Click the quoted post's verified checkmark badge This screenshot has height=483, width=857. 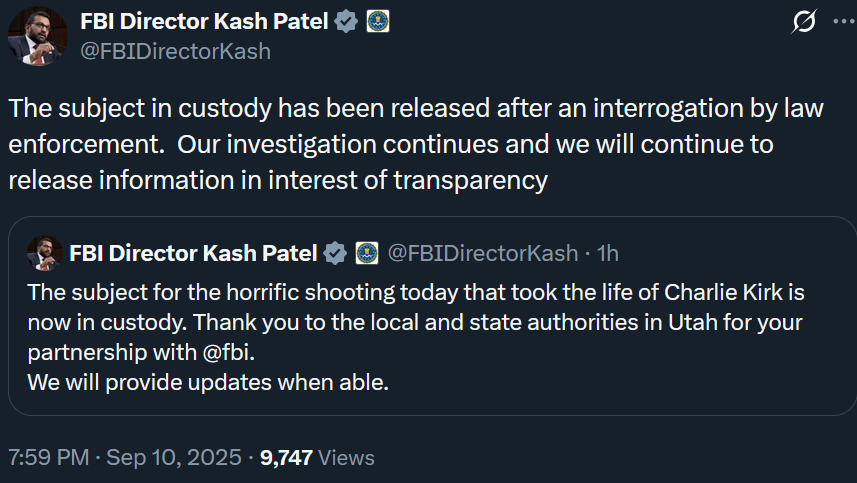tap(335, 253)
